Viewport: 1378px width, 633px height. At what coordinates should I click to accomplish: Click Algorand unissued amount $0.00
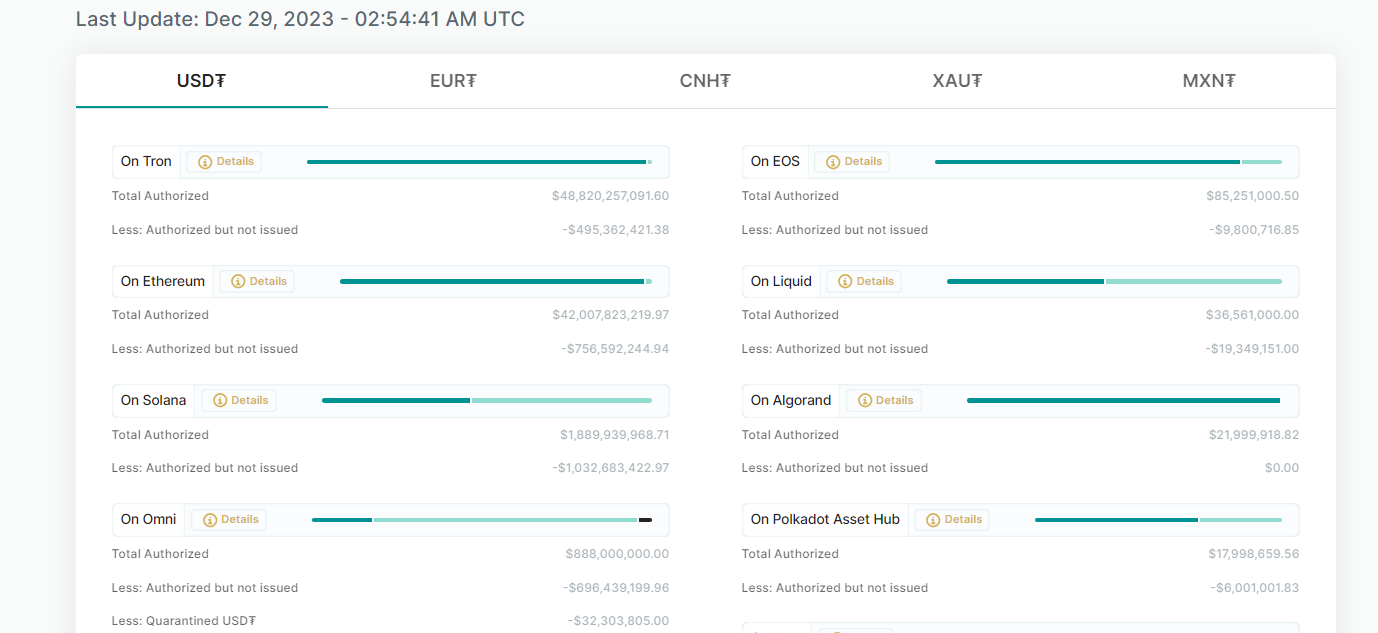(1282, 468)
